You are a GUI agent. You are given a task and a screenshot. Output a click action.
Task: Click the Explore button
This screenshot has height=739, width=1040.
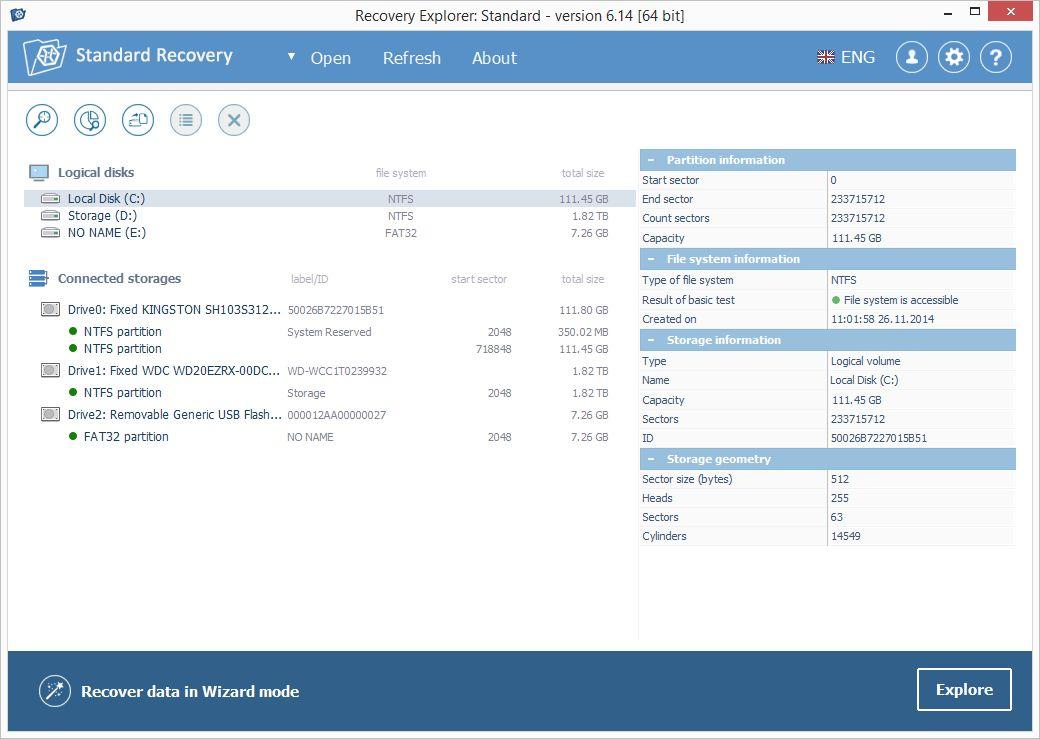(x=964, y=690)
